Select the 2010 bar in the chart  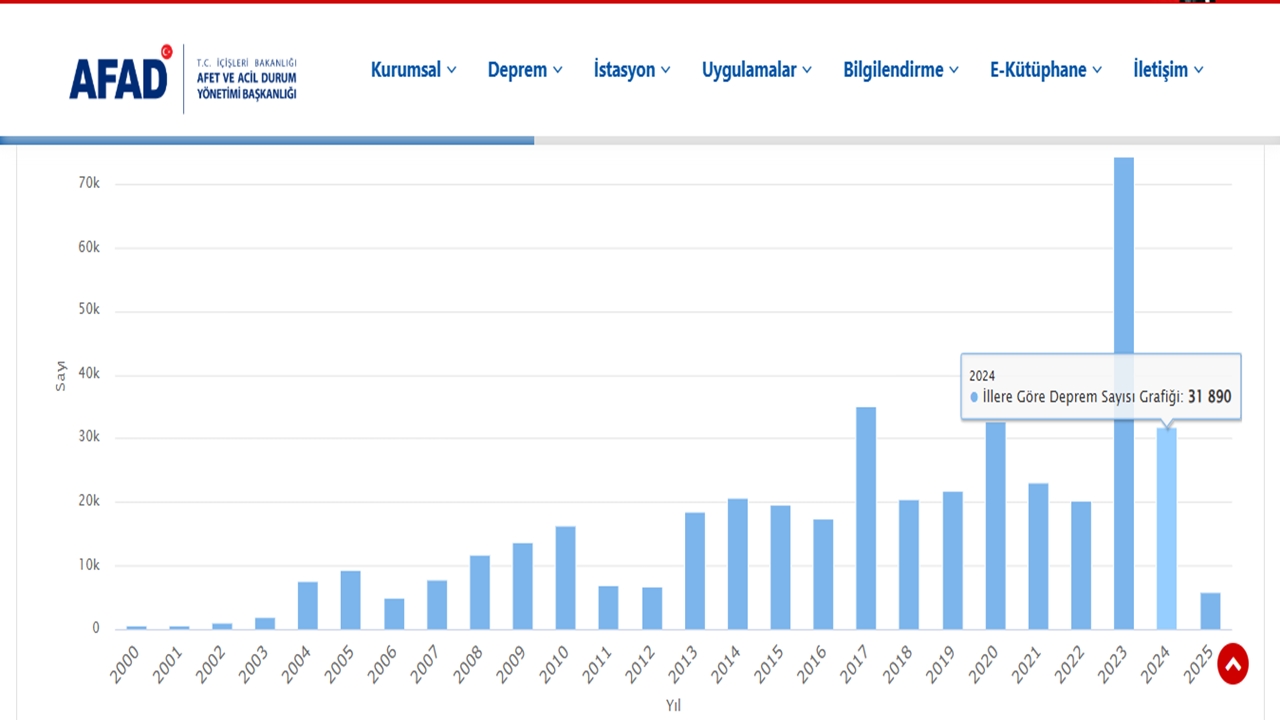click(x=565, y=578)
